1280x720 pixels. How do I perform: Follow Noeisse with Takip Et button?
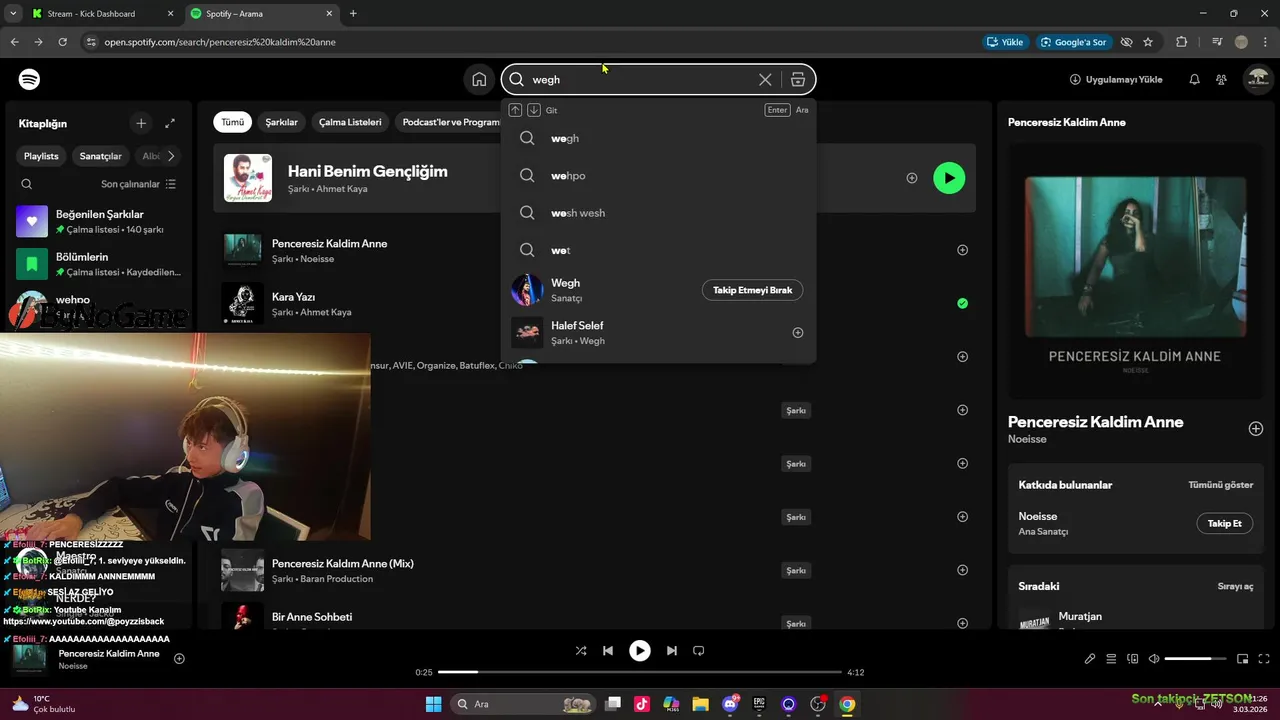point(1224,523)
